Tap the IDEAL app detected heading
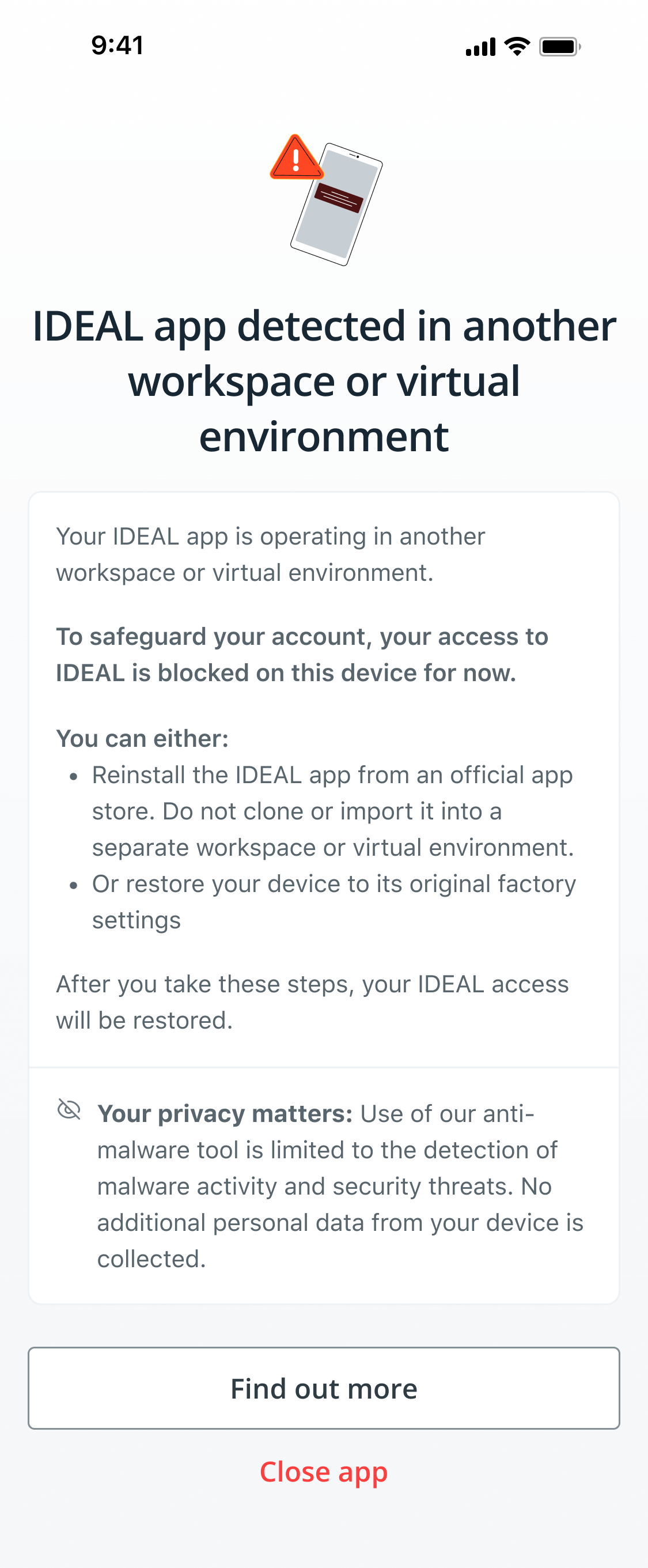The height and width of the screenshot is (1568, 648). pyautogui.click(x=324, y=381)
